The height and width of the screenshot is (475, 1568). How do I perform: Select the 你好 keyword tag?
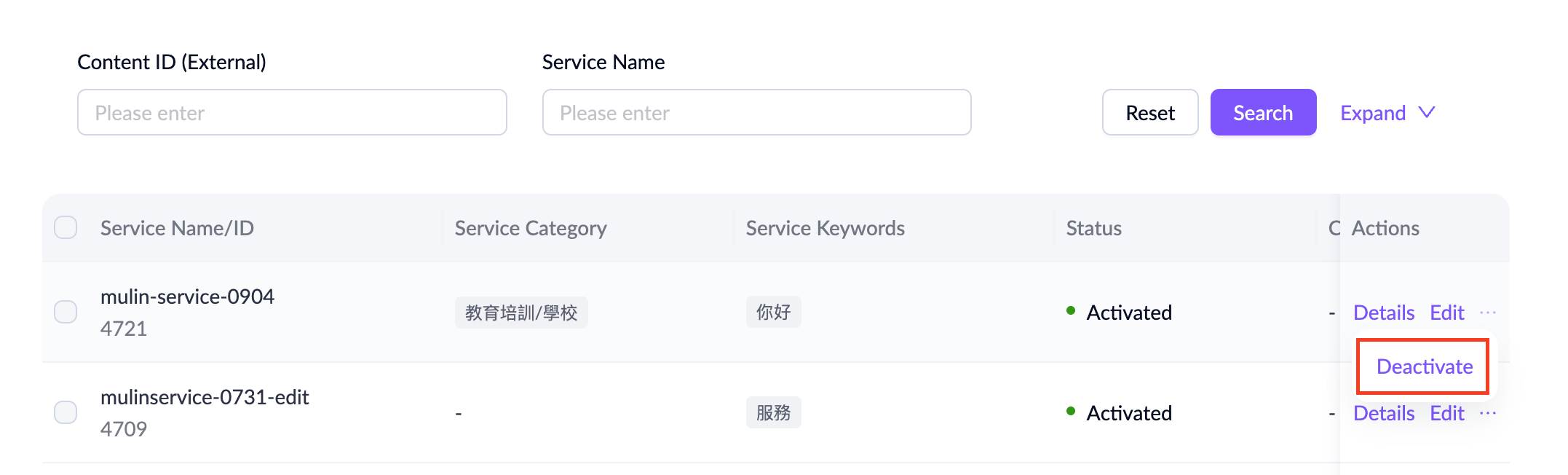pos(773,312)
